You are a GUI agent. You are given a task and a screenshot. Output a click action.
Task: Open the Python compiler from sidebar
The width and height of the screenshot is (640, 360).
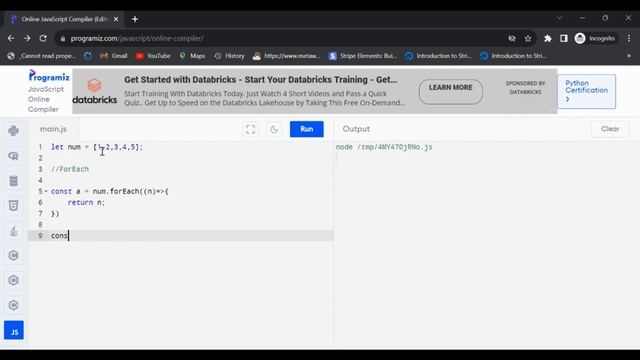(x=13, y=131)
